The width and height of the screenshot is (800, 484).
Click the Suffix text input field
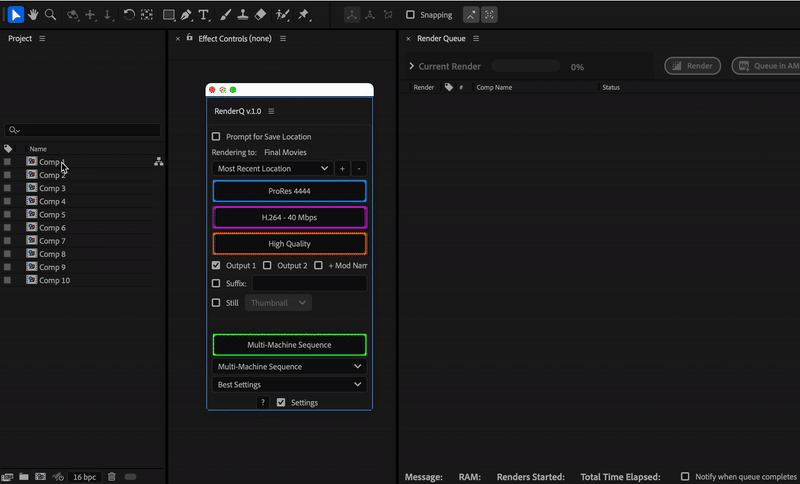309,283
